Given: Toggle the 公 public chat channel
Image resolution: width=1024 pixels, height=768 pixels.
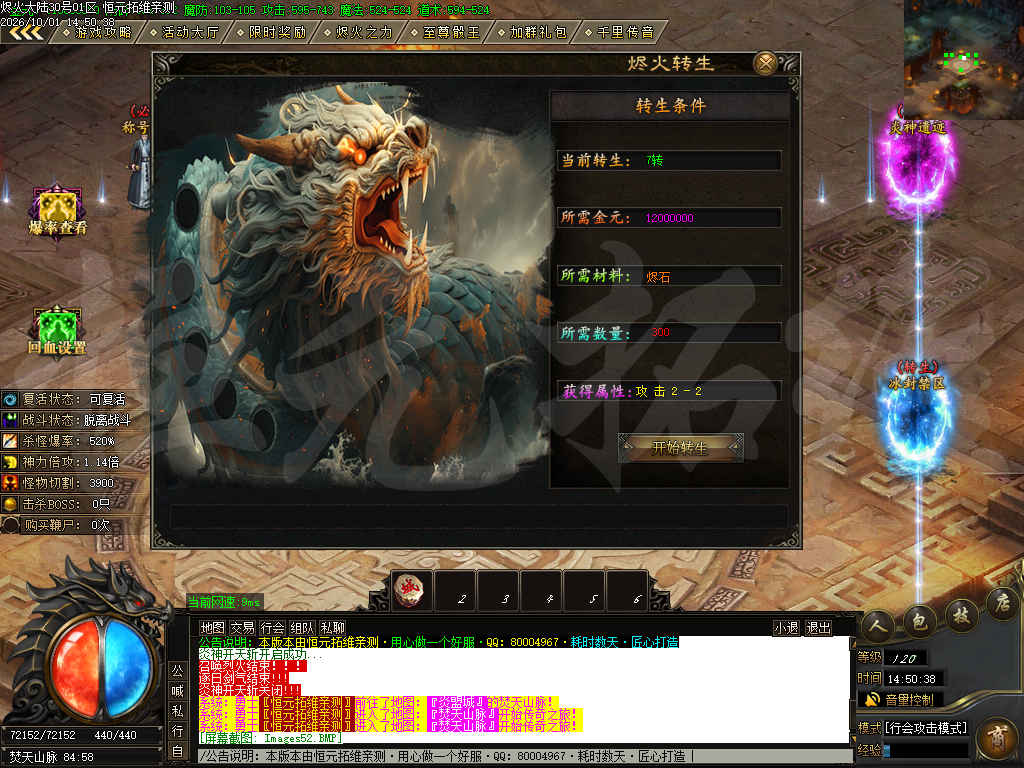Looking at the screenshot, I should tap(178, 671).
